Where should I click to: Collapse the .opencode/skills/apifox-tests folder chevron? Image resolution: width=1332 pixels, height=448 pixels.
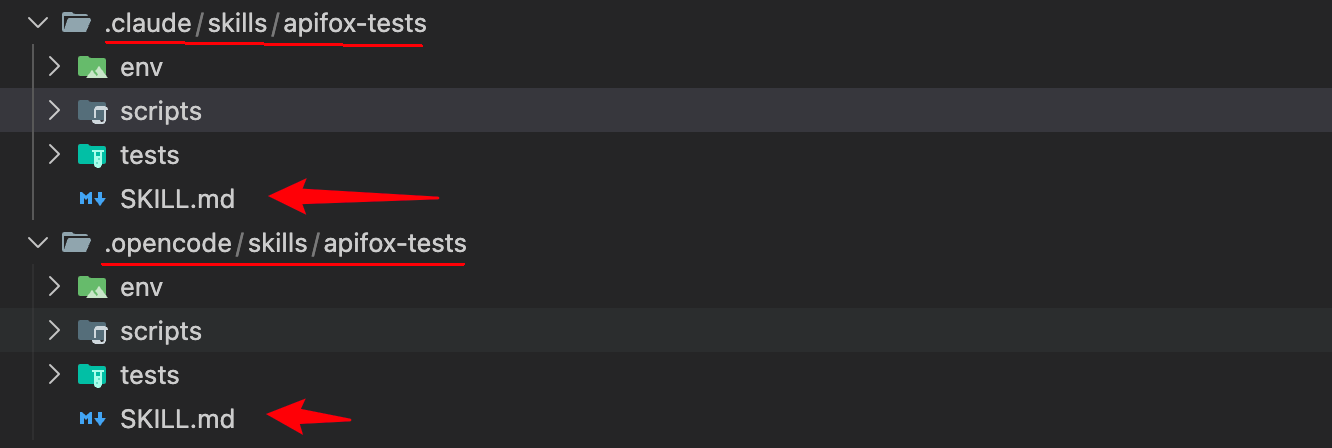(38, 243)
